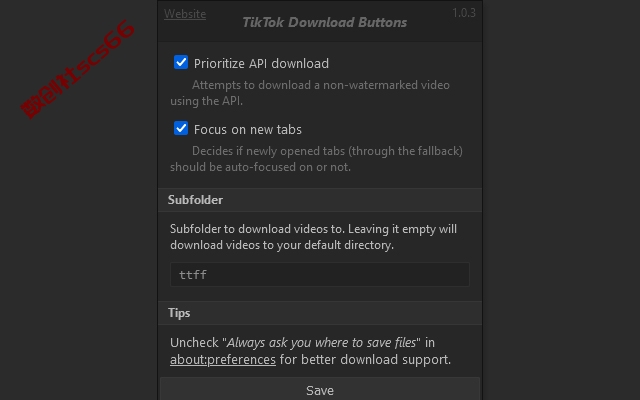
Task: Click the italic 'Always ask you where to save files' text
Action: pyautogui.click(x=321, y=342)
